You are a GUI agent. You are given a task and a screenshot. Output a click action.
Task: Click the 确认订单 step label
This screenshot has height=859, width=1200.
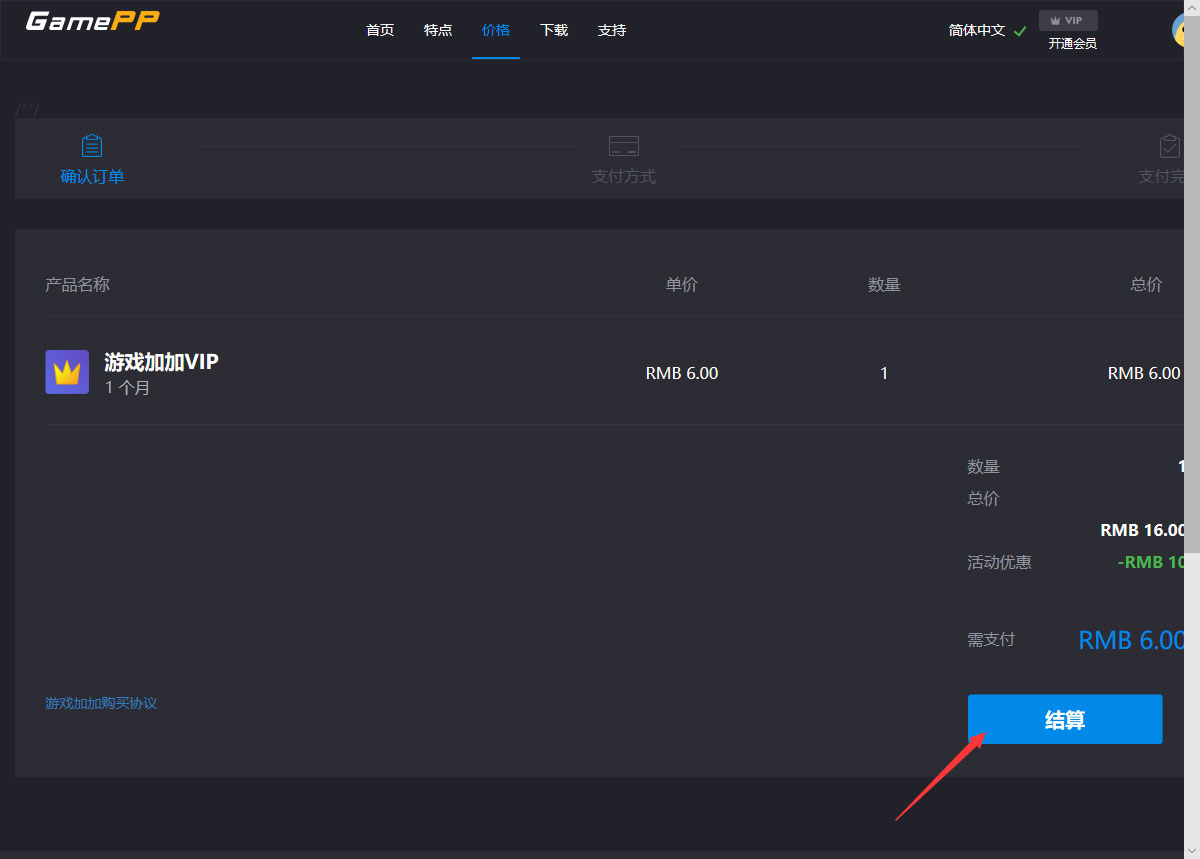click(x=92, y=177)
